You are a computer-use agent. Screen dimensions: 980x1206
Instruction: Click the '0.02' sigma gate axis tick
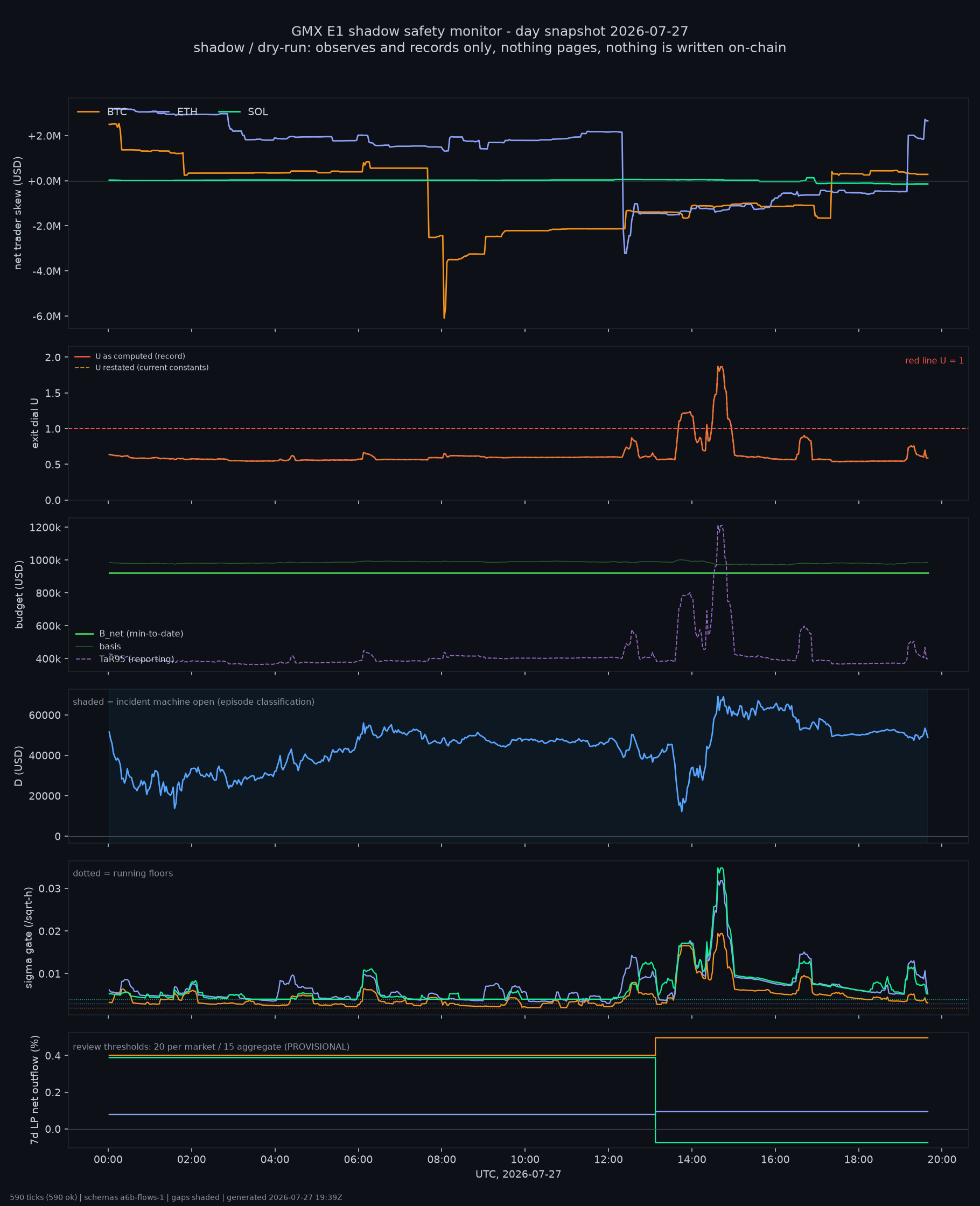point(50,931)
